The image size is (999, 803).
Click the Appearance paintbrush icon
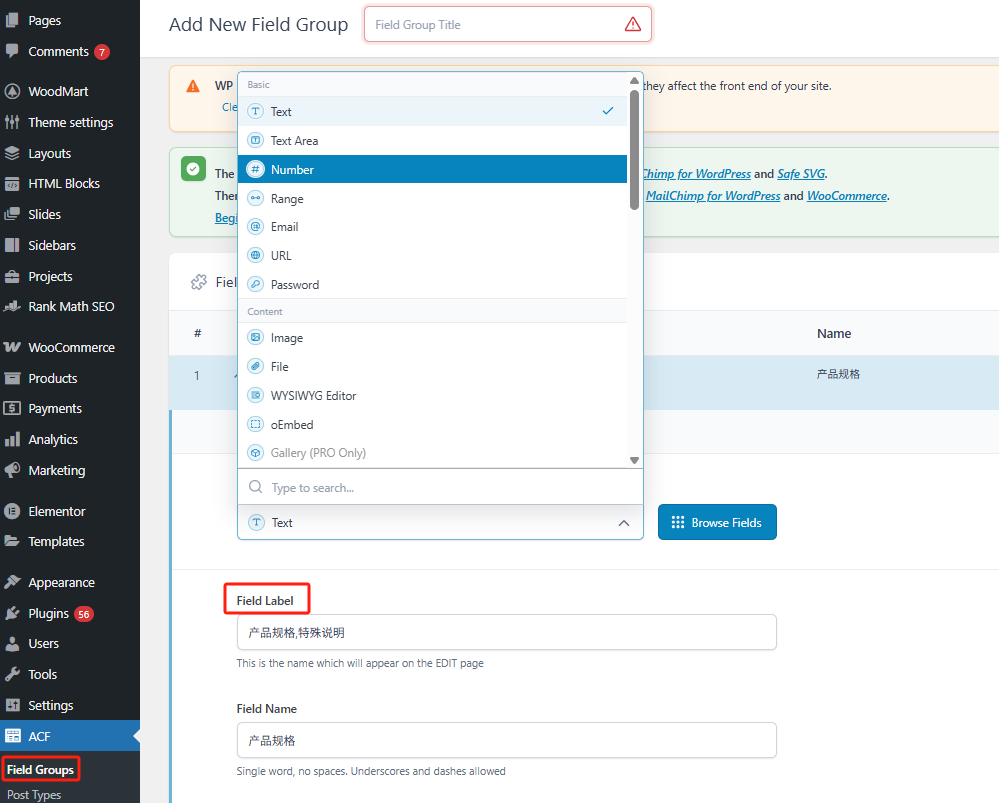pos(12,582)
